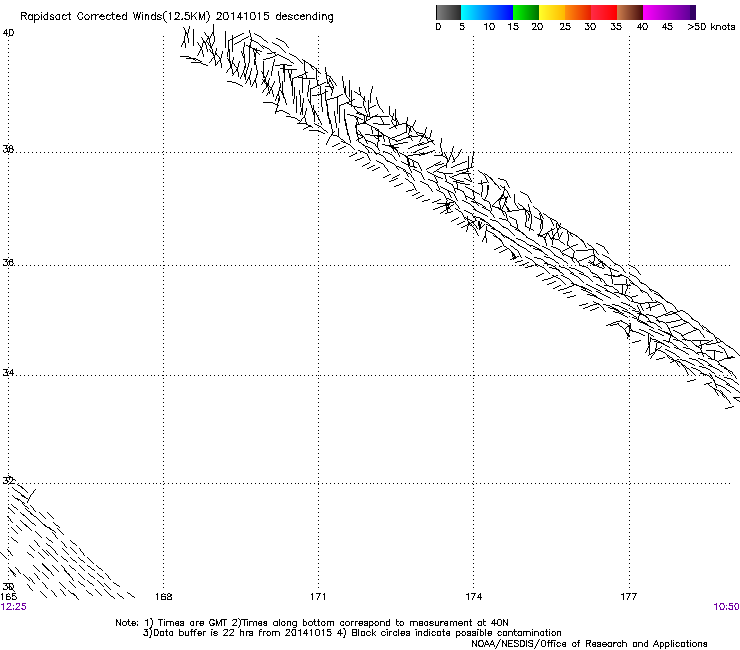The width and height of the screenshot is (740, 650).
Task: Click the latitude label 38
Action: [8, 149]
